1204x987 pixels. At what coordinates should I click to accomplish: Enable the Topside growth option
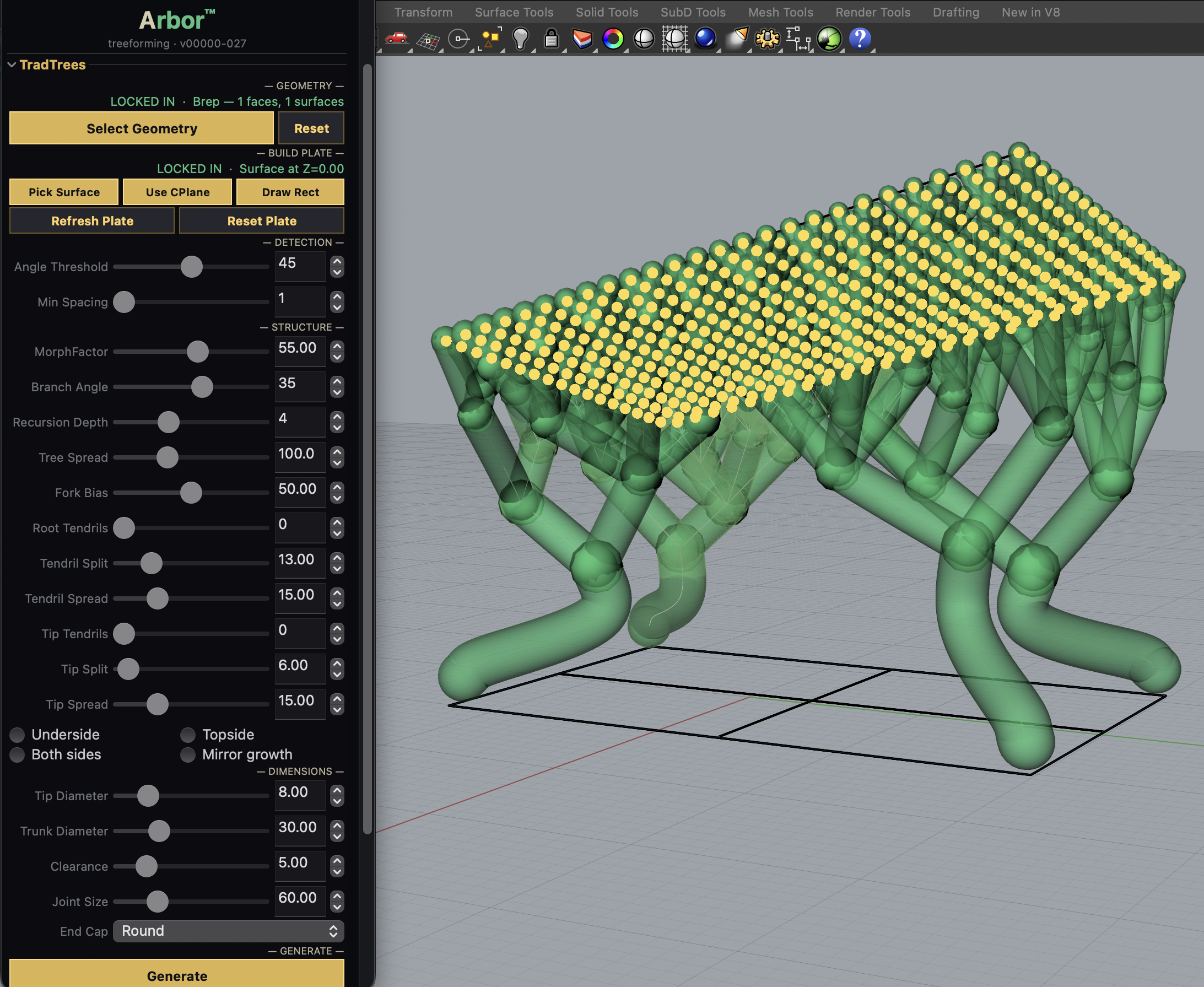click(187, 735)
